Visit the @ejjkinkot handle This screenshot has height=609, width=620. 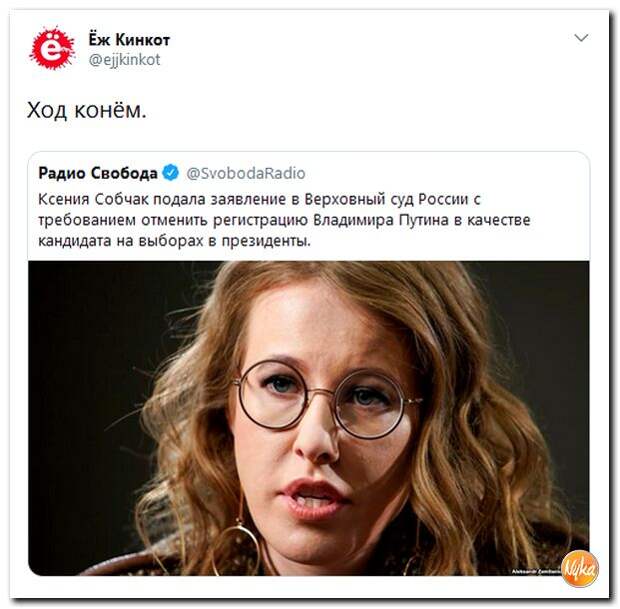(125, 60)
